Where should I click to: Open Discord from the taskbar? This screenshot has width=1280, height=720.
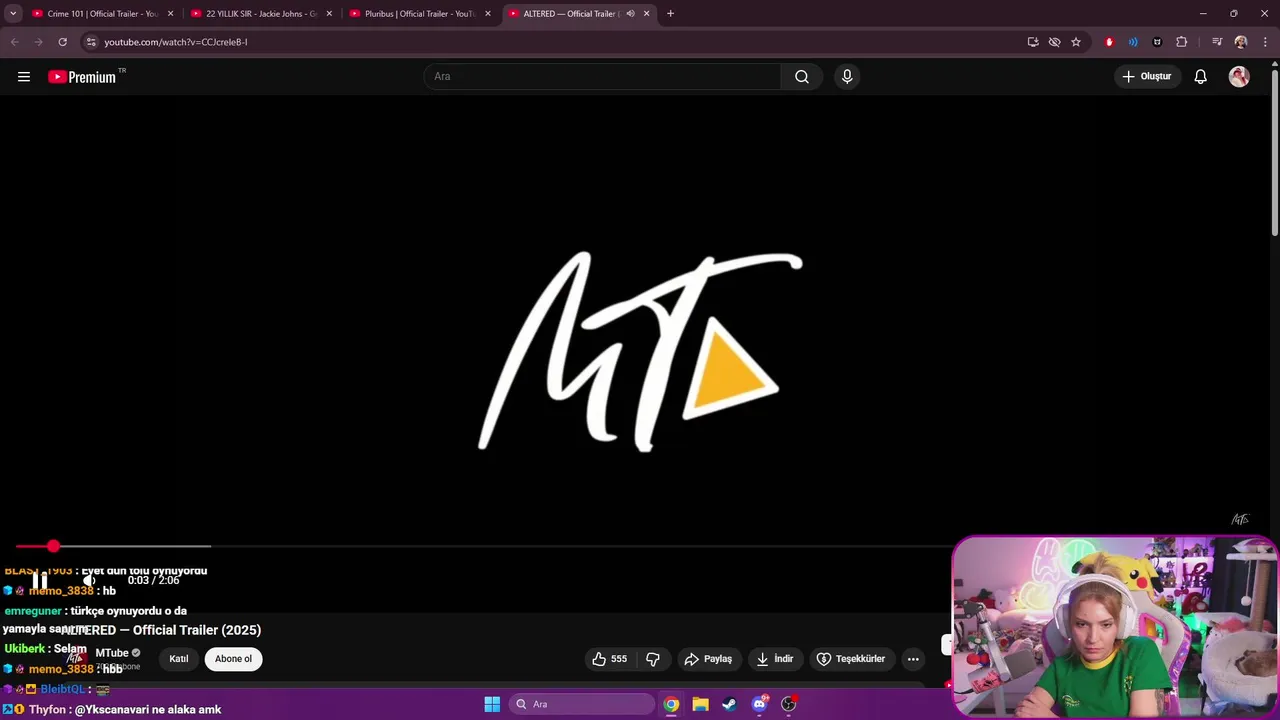pyautogui.click(x=759, y=704)
